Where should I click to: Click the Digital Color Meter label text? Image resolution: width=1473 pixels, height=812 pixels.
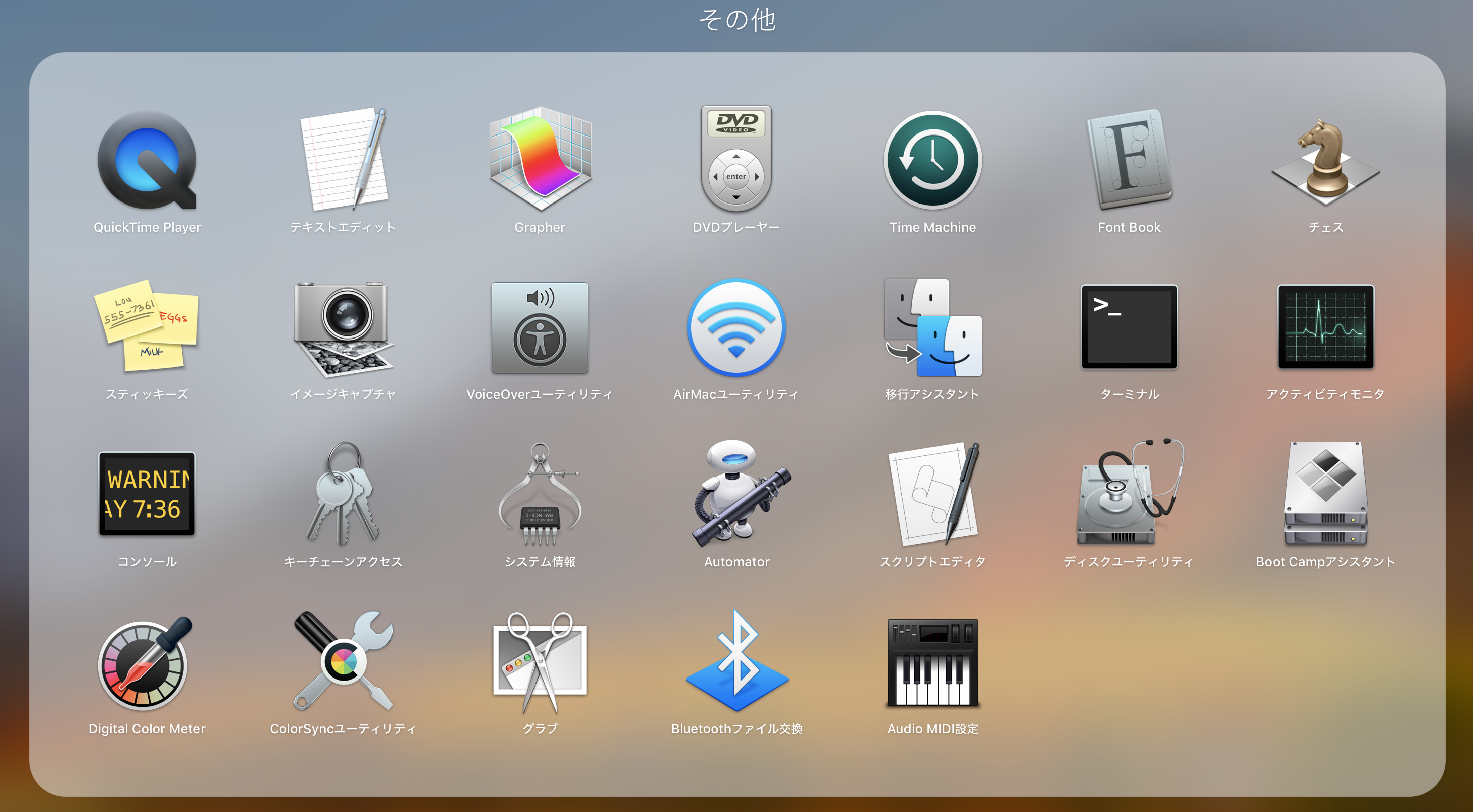tap(147, 729)
